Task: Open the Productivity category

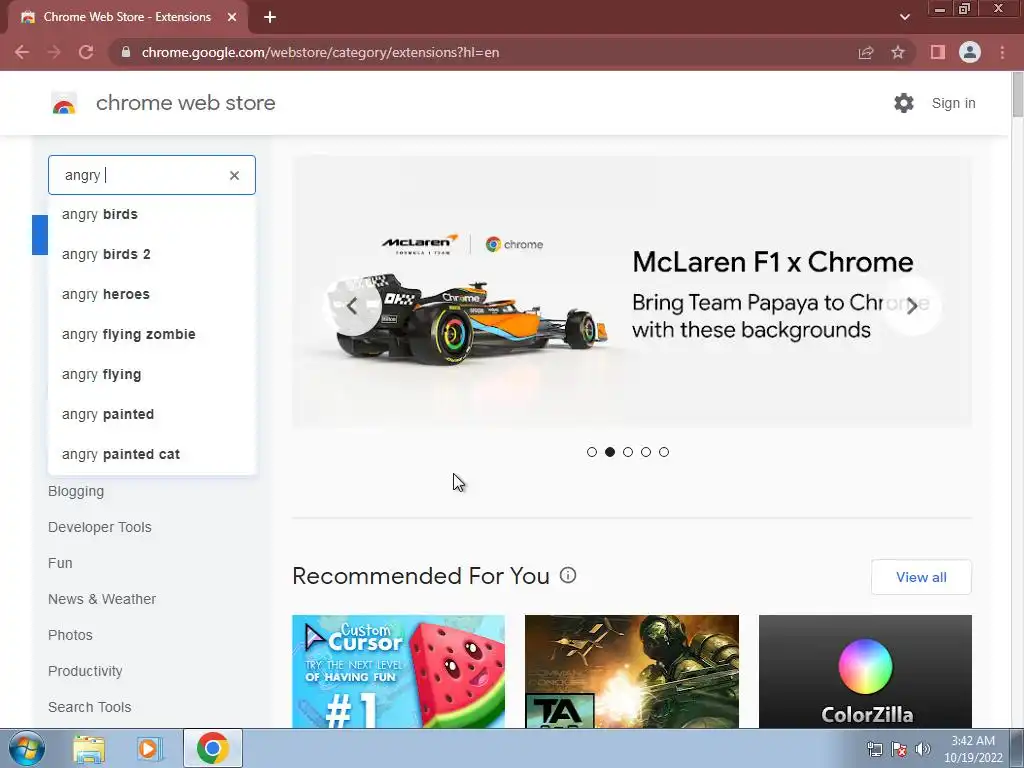Action: [x=85, y=671]
